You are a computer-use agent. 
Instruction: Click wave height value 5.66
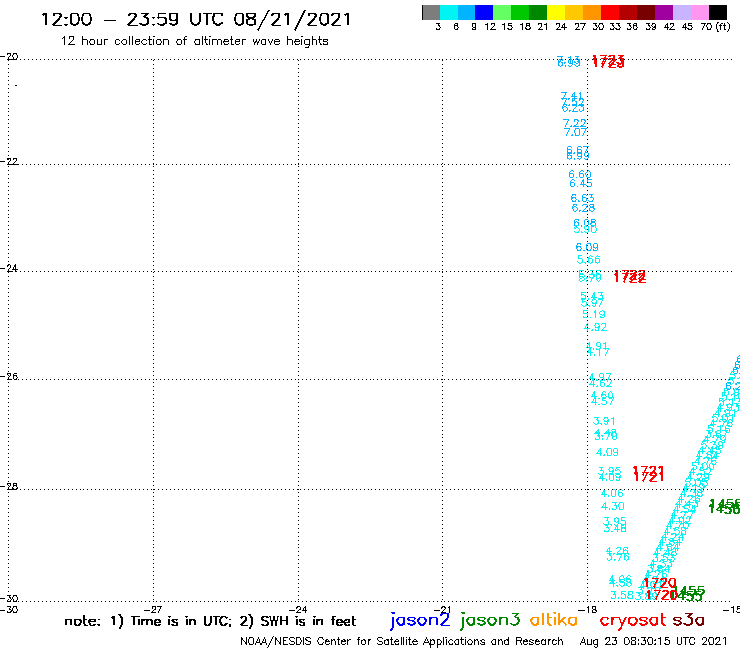click(x=589, y=260)
